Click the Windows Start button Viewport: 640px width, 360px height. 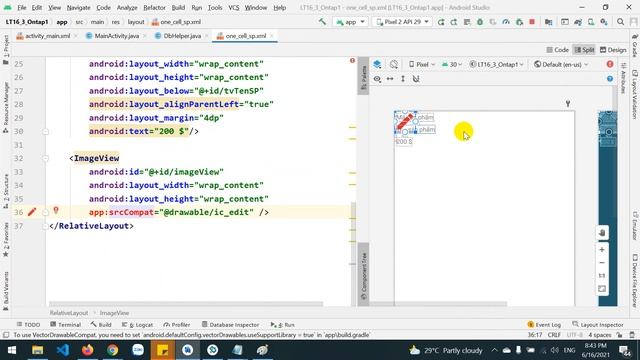(x=12, y=350)
